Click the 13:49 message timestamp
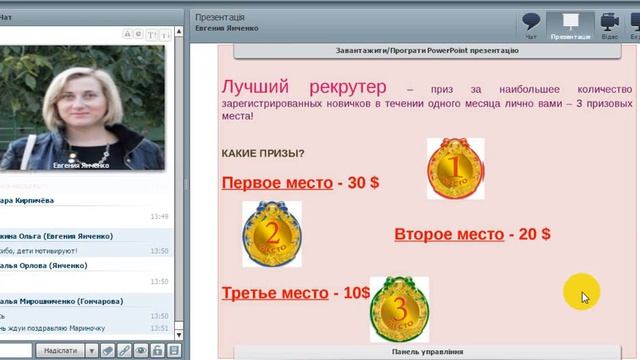This screenshot has height=360, width=640. point(159,216)
